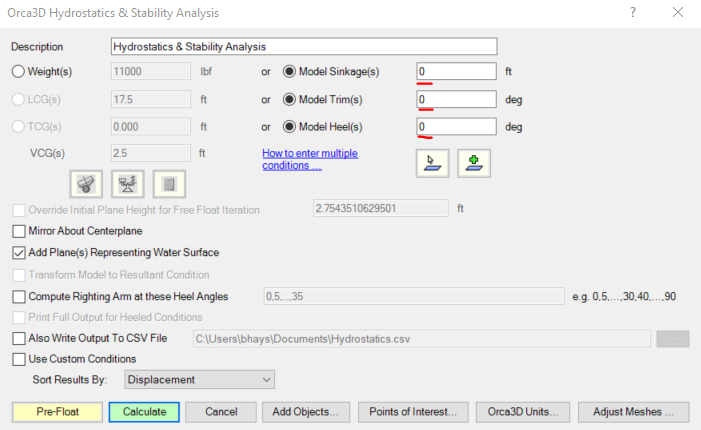701x430 pixels.
Task: Open the Sort Results By dropdown
Action: 199,379
